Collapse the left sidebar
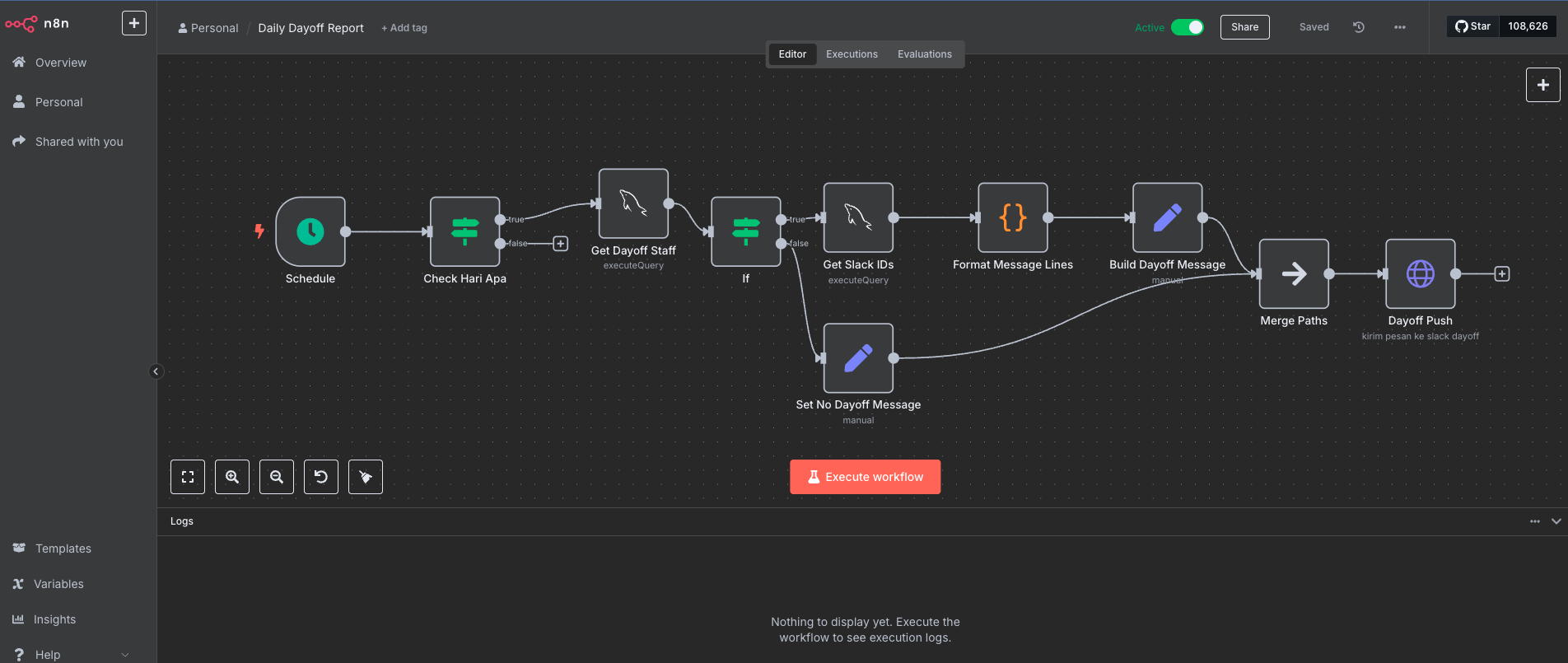 [x=156, y=371]
